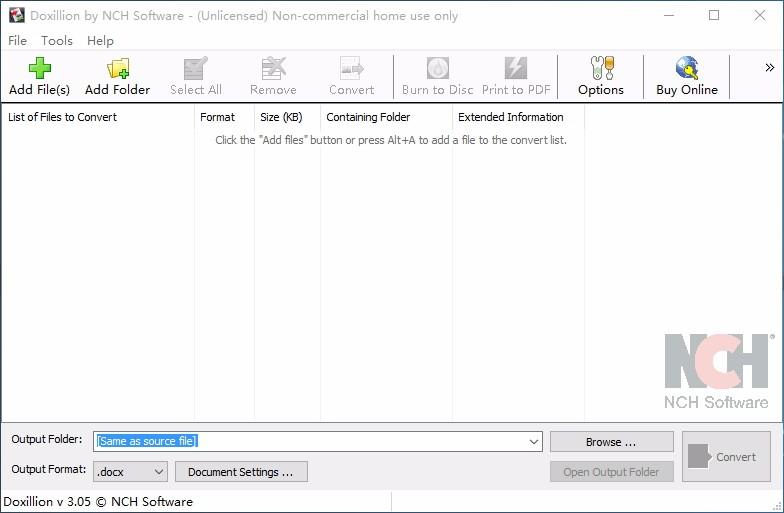The height and width of the screenshot is (513, 784).
Task: Click the Select All toolbar icon
Action: tap(196, 68)
